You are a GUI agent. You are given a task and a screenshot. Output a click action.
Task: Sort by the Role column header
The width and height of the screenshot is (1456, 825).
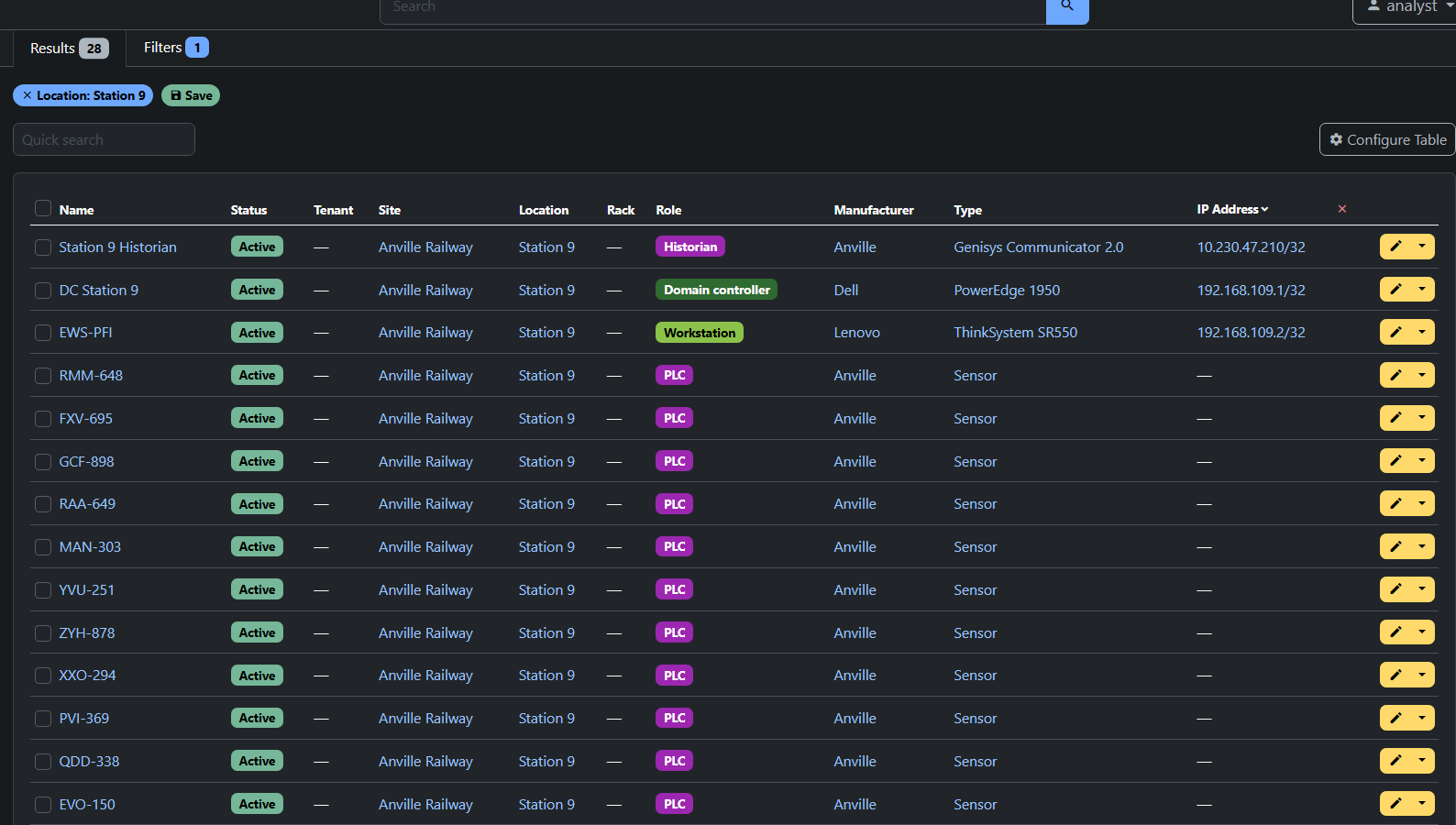(x=668, y=210)
